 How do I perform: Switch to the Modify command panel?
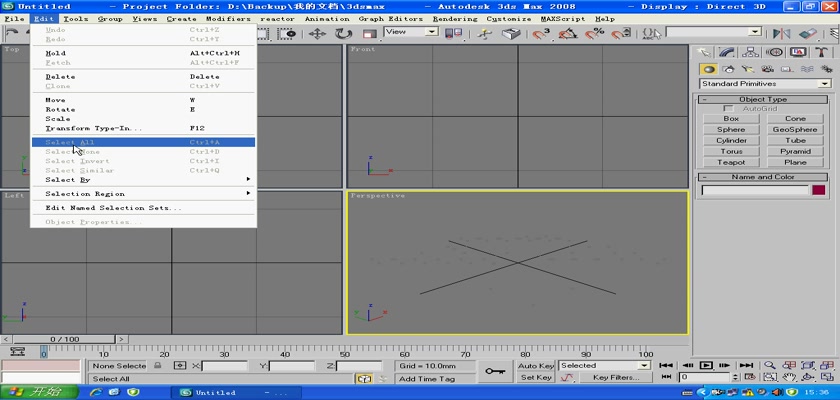[726, 52]
